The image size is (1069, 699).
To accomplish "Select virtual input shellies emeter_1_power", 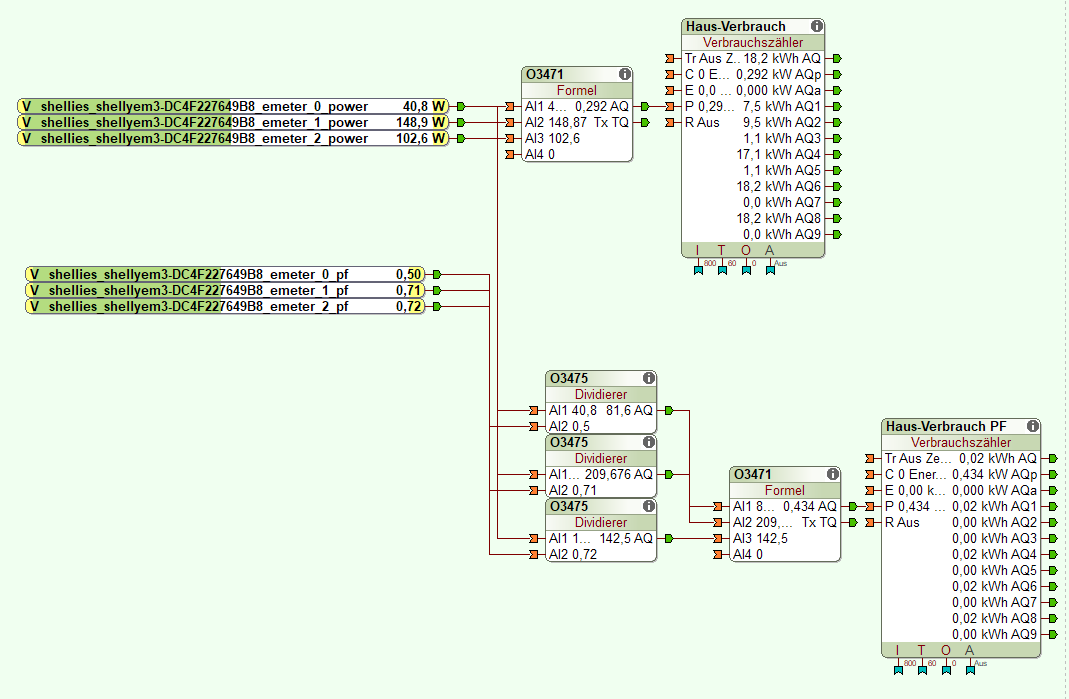I will coord(233,122).
